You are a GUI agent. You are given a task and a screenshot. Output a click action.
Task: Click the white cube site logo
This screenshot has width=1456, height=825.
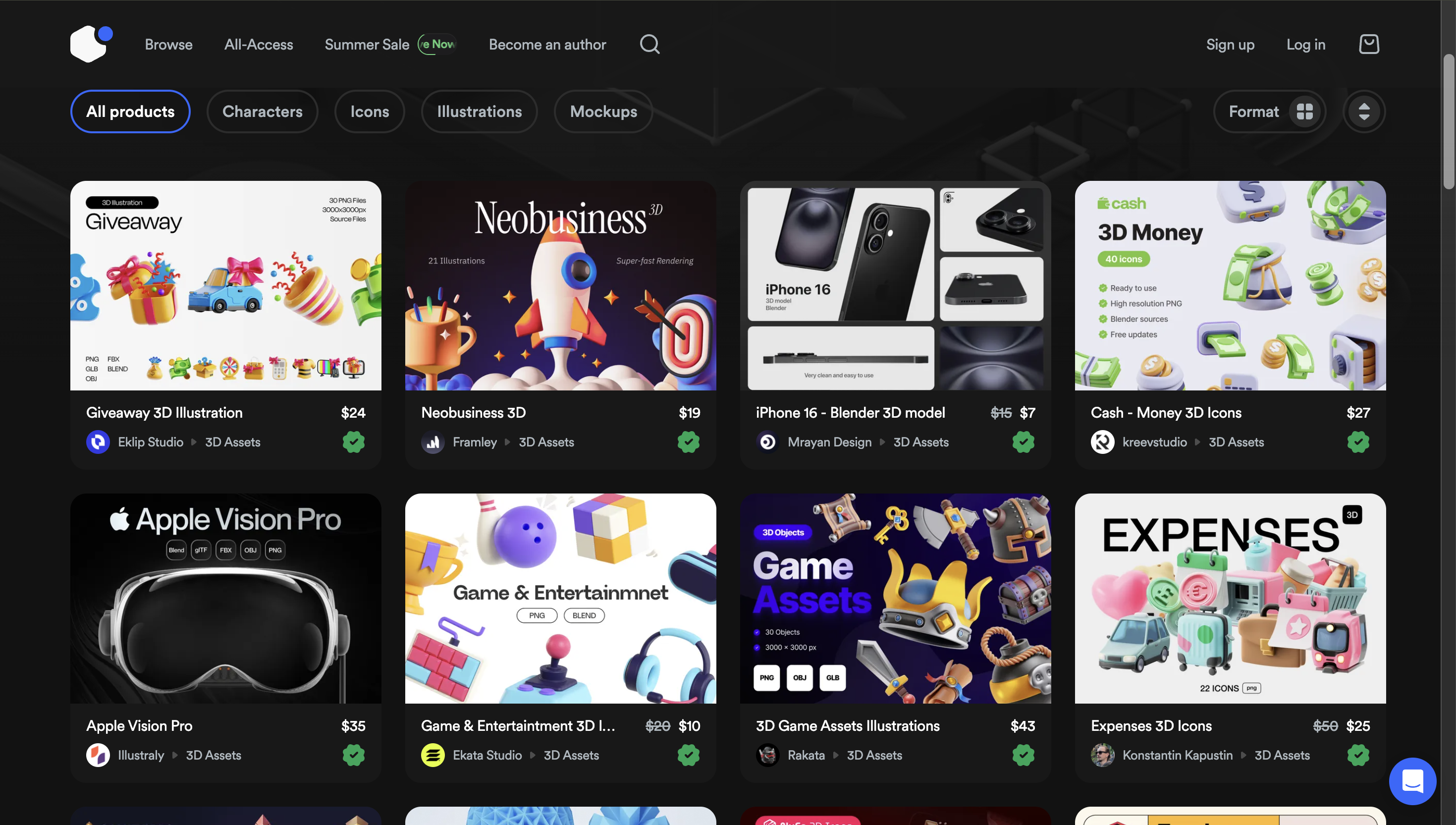(91, 44)
